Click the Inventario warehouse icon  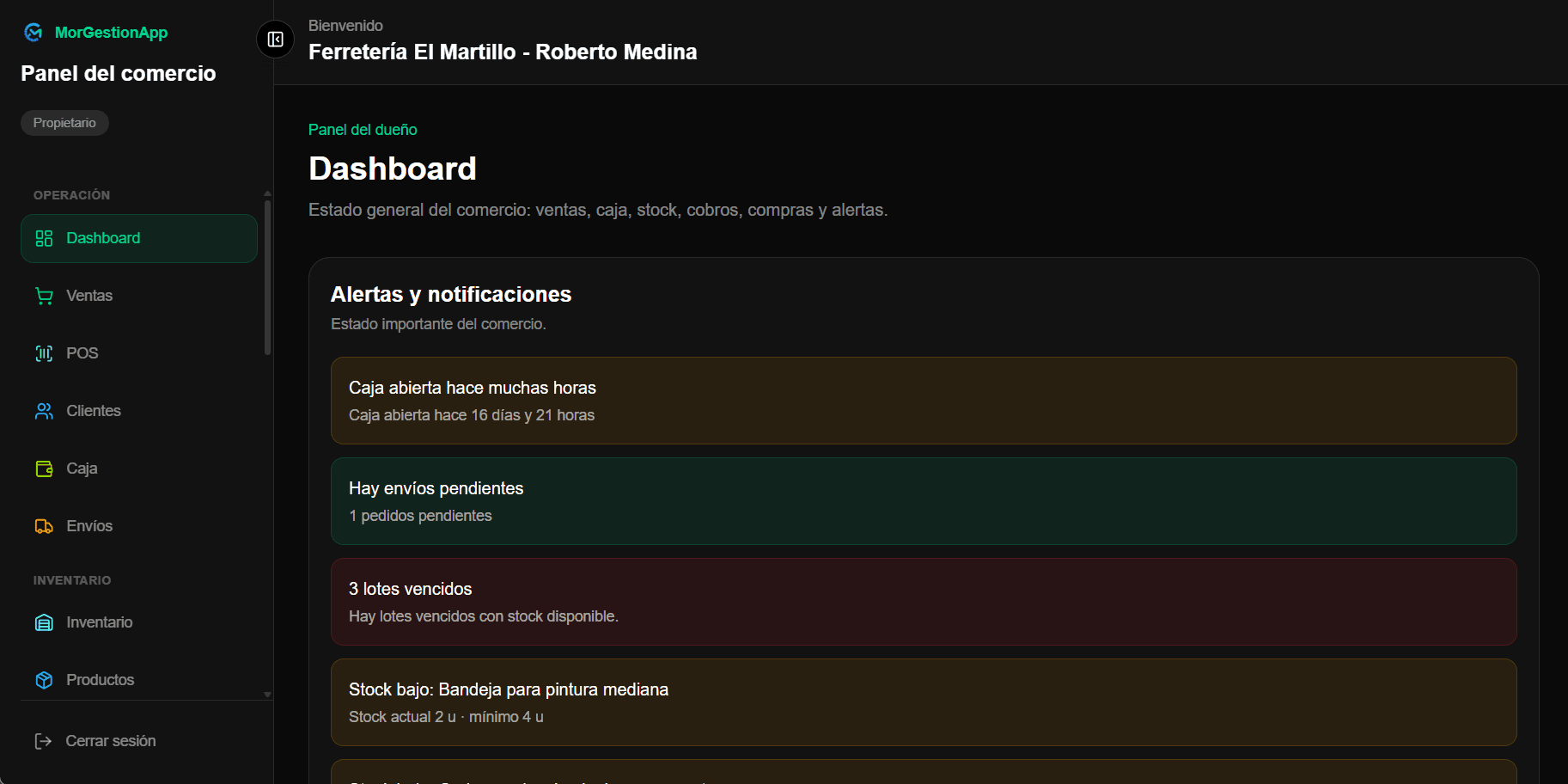(44, 622)
